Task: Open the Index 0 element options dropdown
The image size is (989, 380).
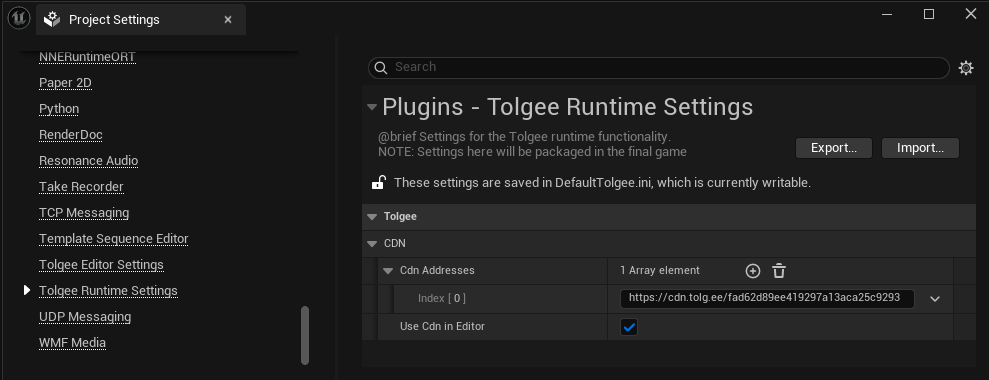Action: pyautogui.click(x=935, y=299)
